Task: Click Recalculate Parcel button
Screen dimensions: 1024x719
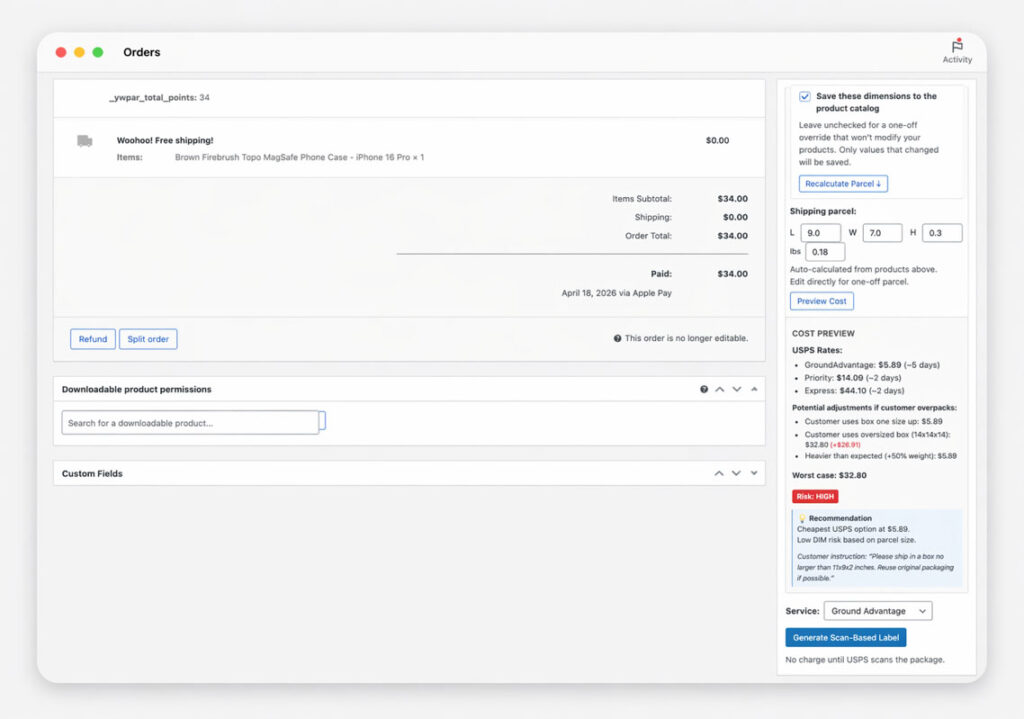Action: [x=843, y=184]
